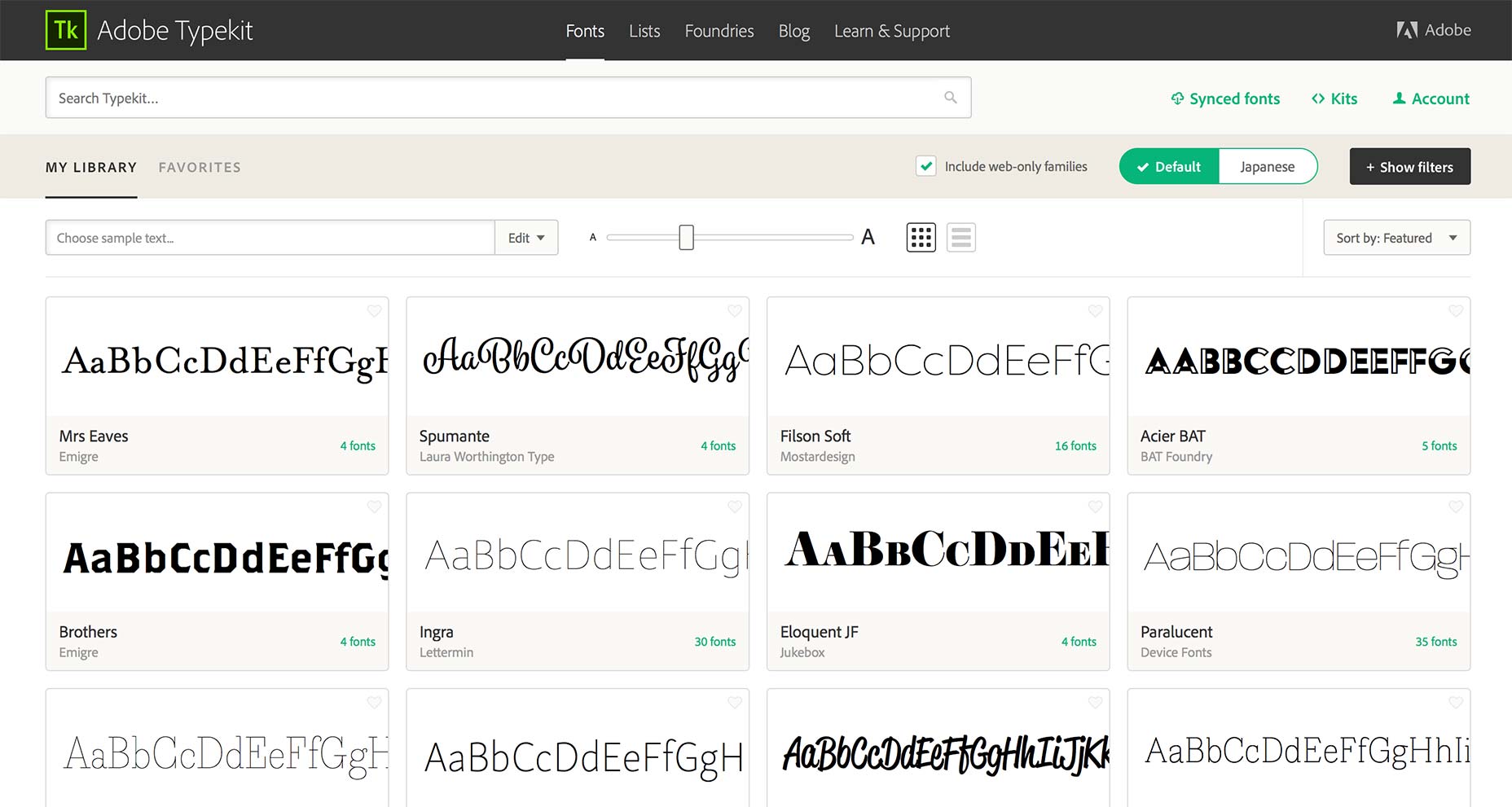Expand the Show filters panel
This screenshot has height=807, width=1512.
(x=1409, y=166)
